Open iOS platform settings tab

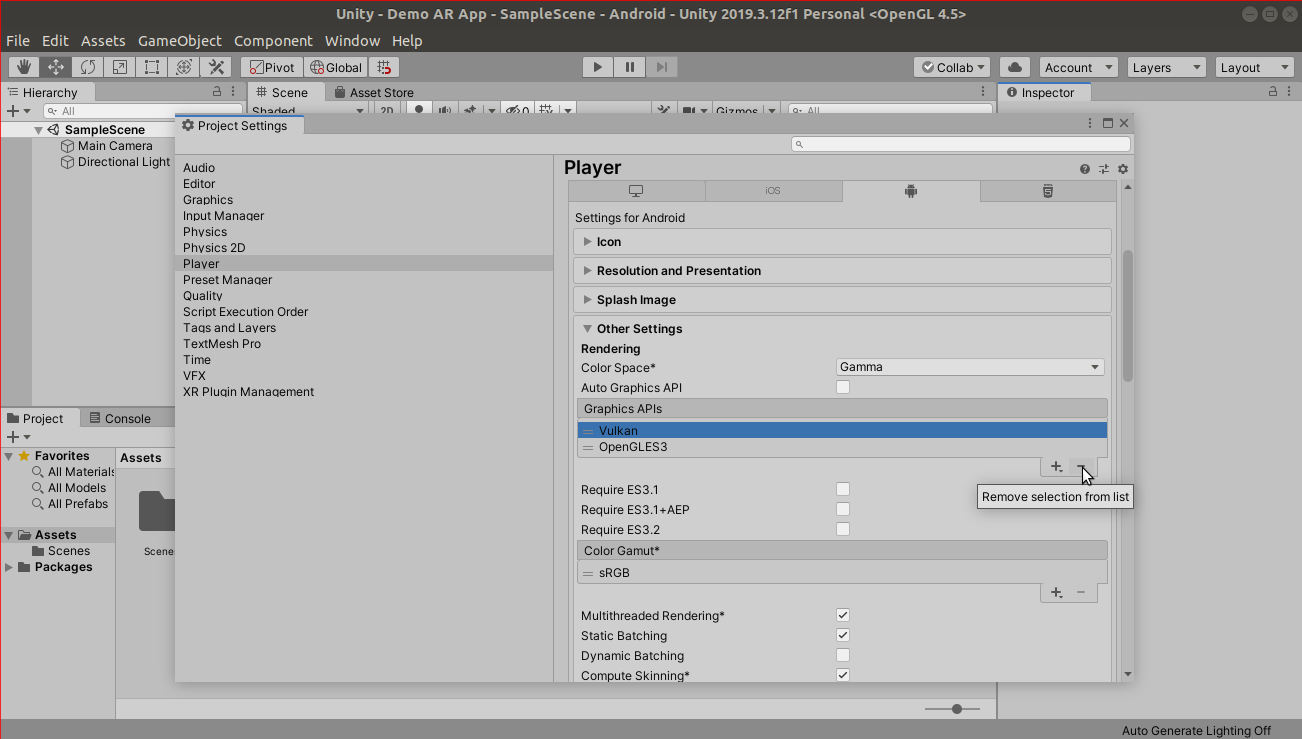(773, 191)
